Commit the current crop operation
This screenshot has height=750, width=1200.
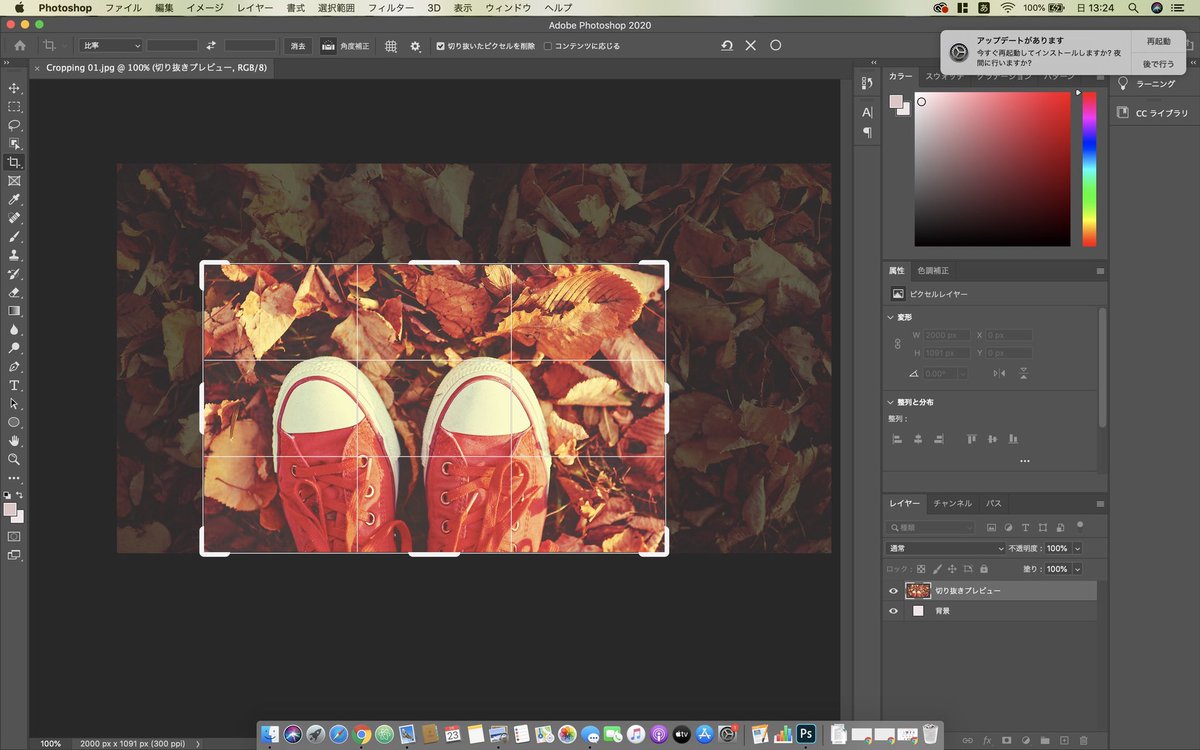click(775, 46)
